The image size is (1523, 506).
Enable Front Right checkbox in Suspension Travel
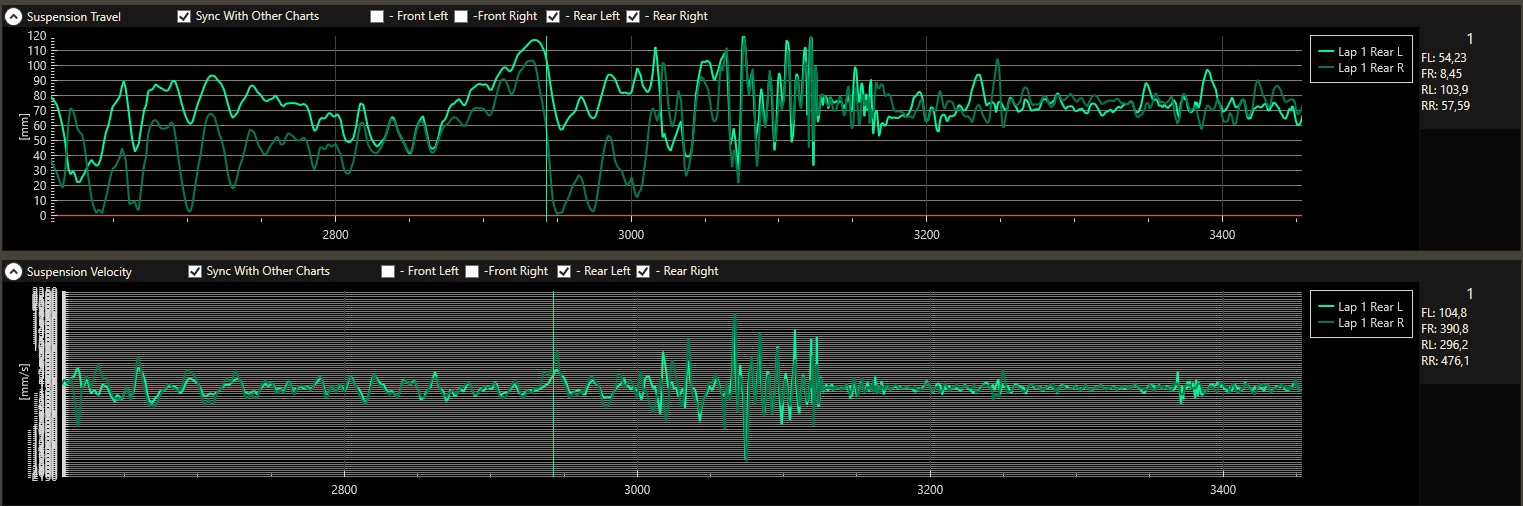pyautogui.click(x=461, y=17)
